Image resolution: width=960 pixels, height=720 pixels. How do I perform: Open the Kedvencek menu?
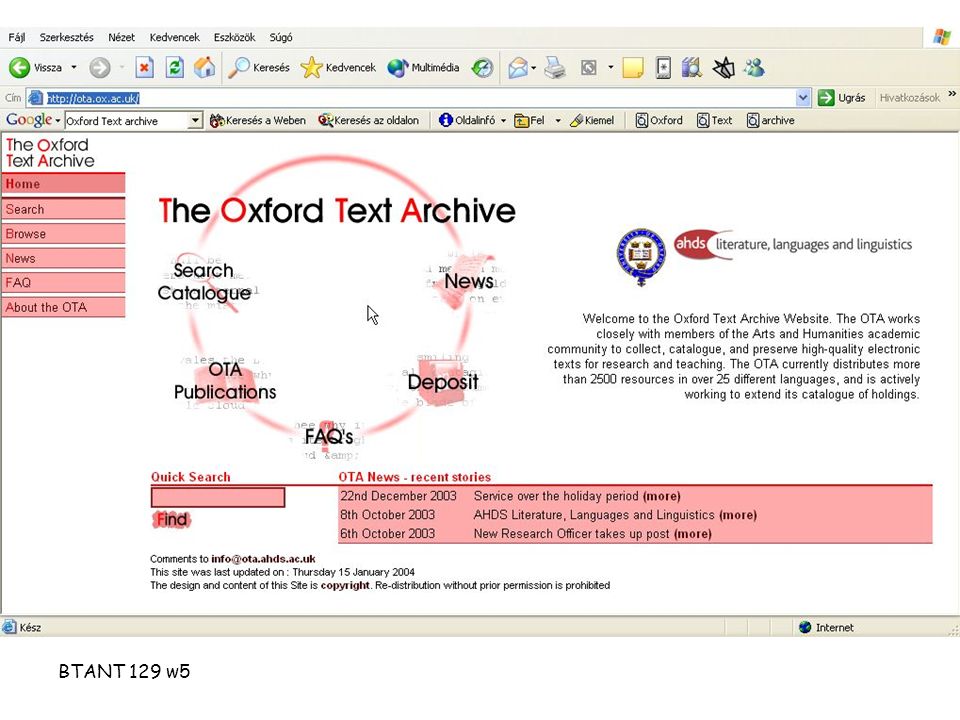[174, 37]
